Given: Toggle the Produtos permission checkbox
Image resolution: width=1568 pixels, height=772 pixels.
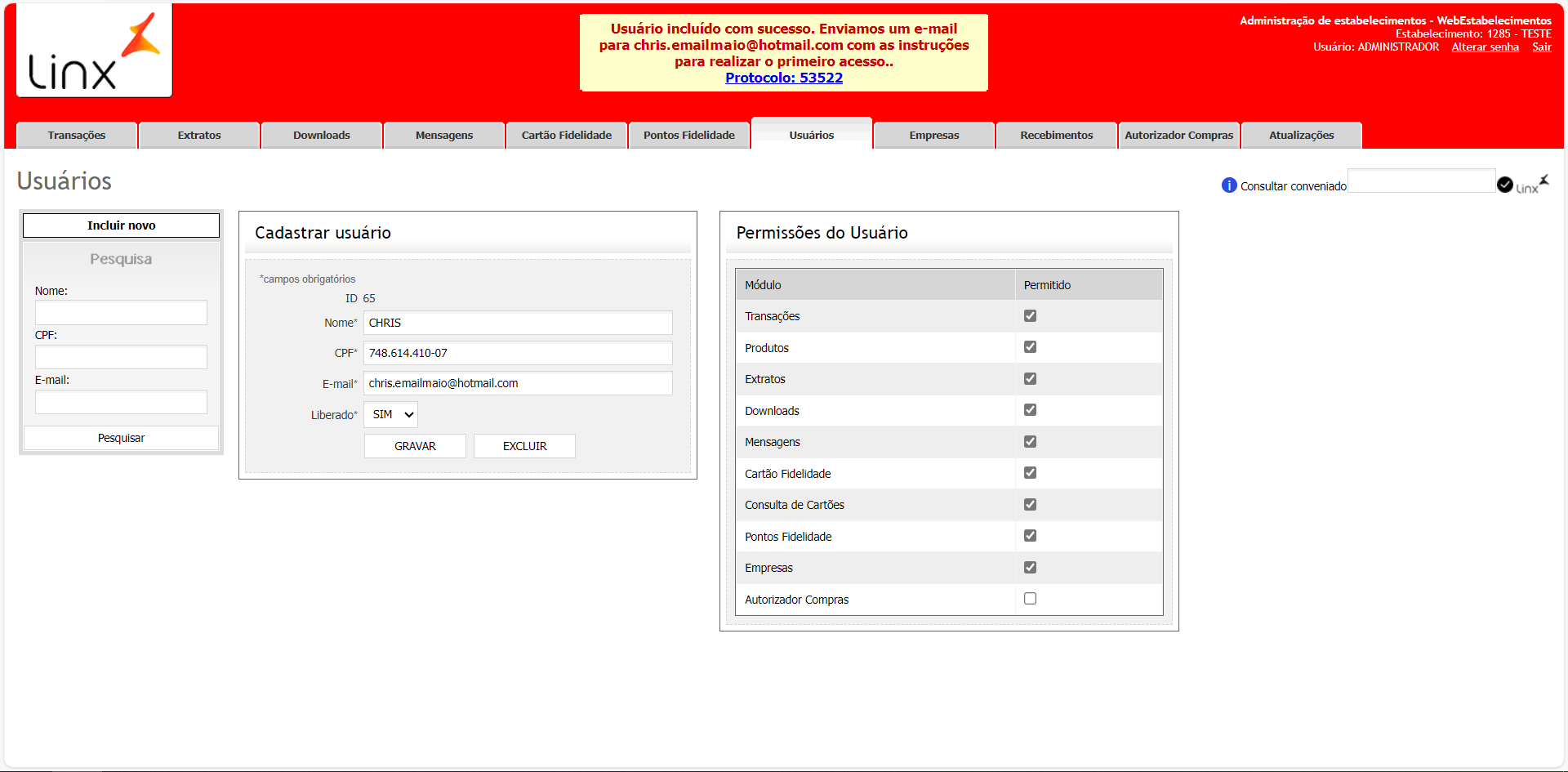Looking at the screenshot, I should tap(1030, 347).
